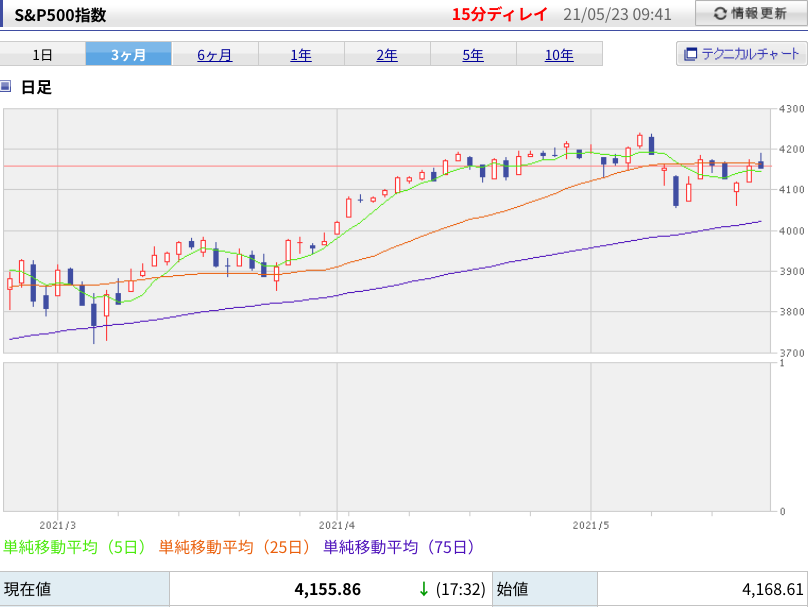
Task: Click the 2021/5 date axis label
Action: point(591,525)
